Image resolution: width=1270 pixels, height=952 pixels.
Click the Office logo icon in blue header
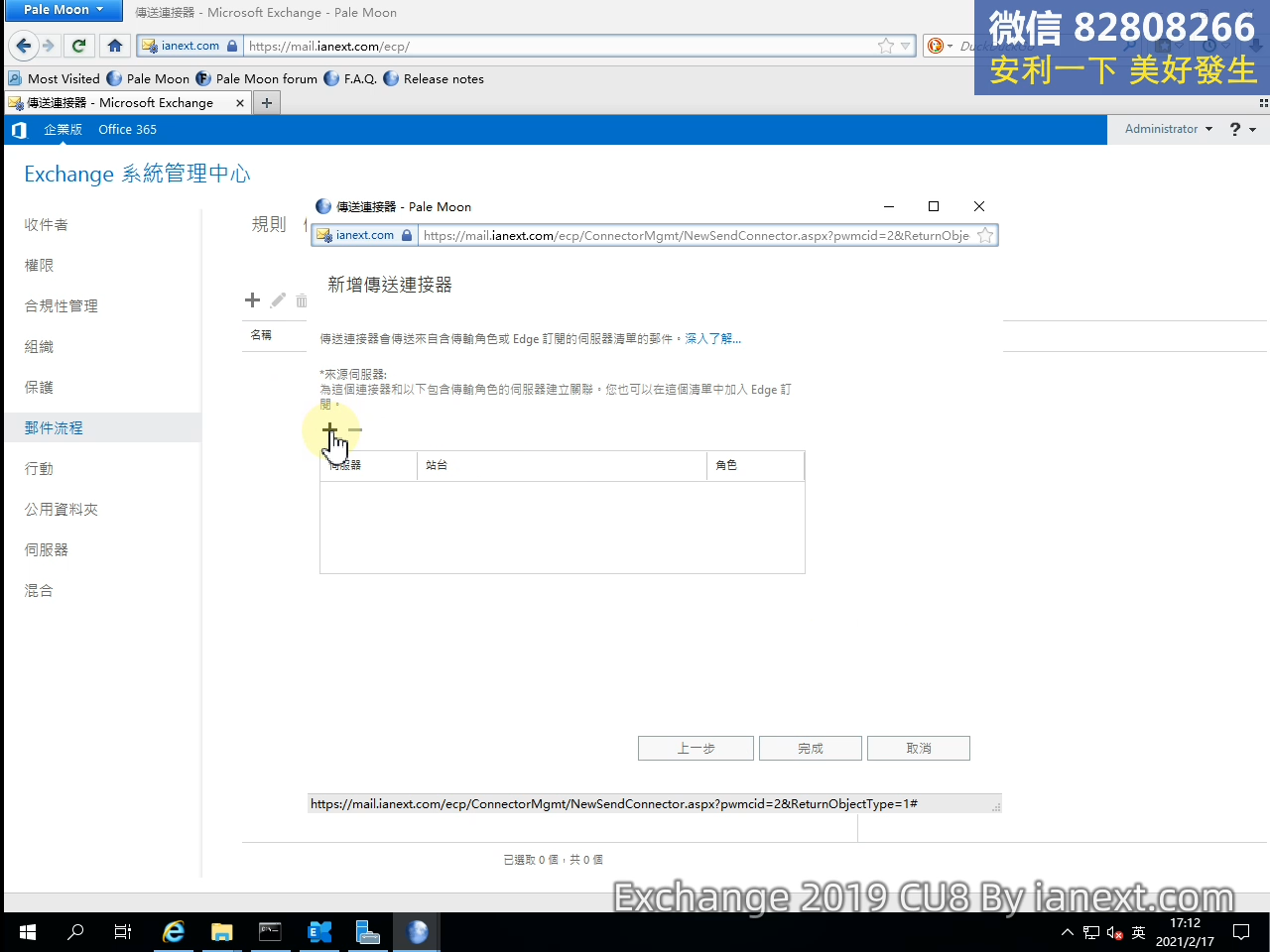tap(19, 130)
